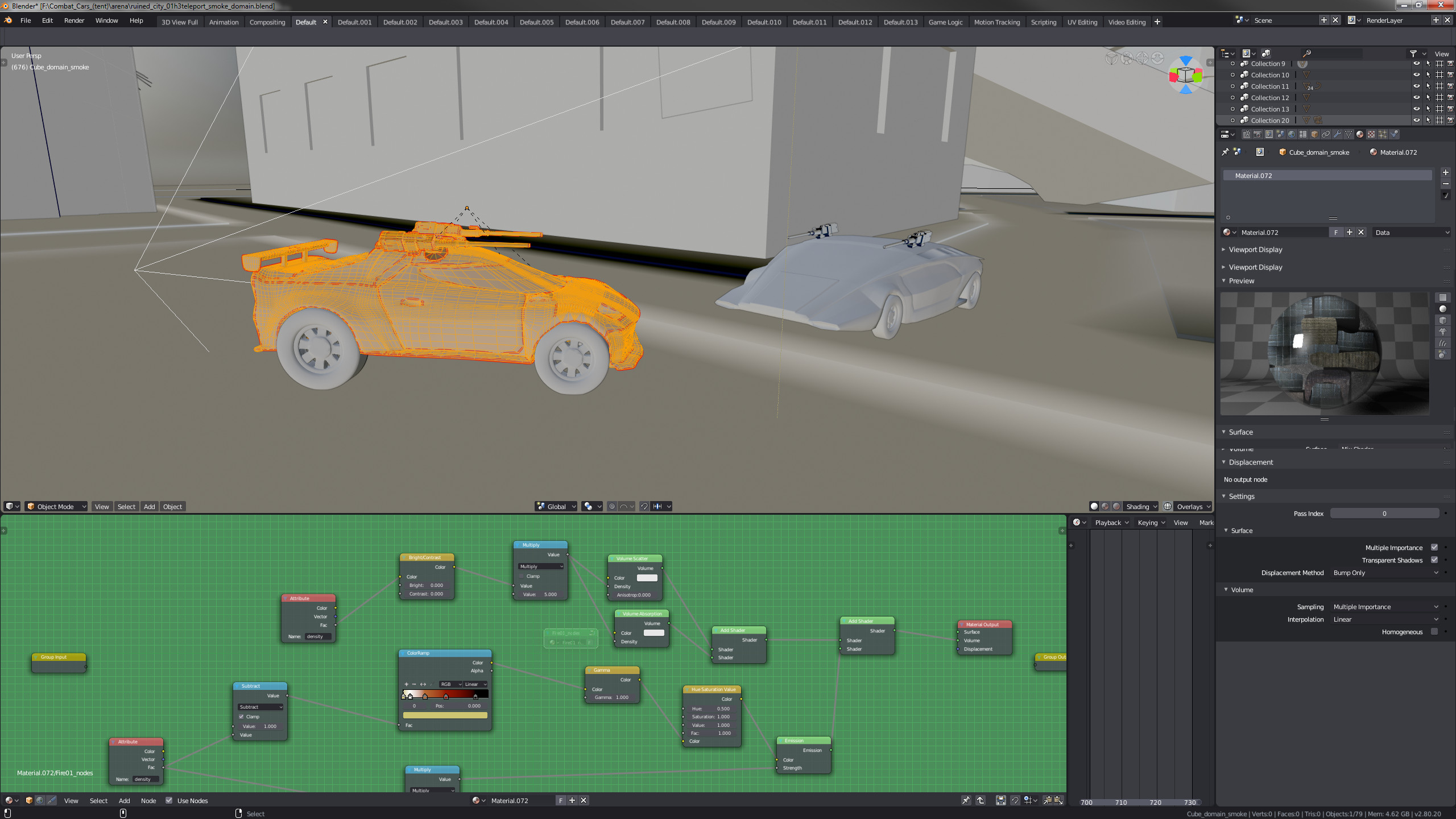Click the Pass Index value field

(1384, 513)
